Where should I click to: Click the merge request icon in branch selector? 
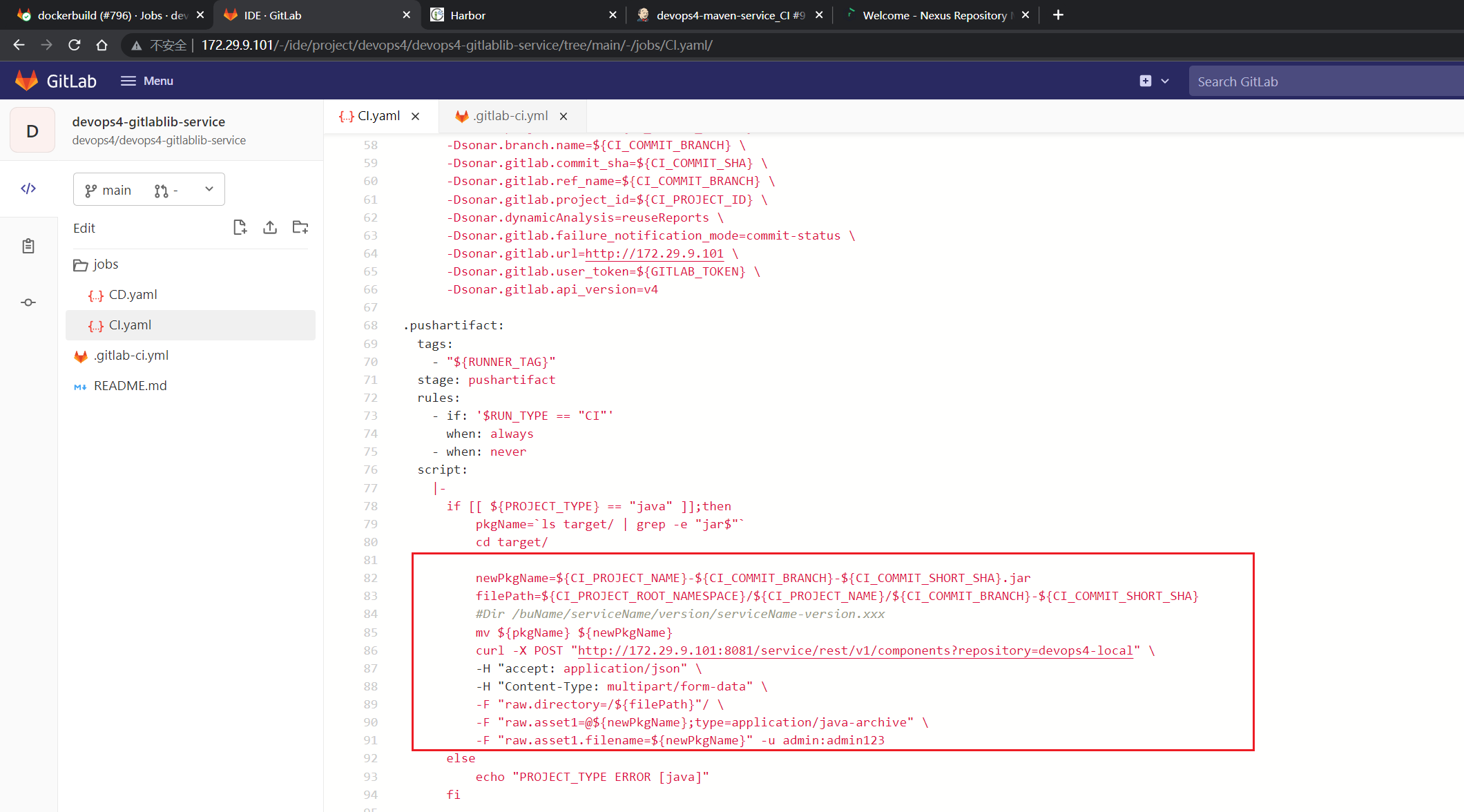coord(162,191)
